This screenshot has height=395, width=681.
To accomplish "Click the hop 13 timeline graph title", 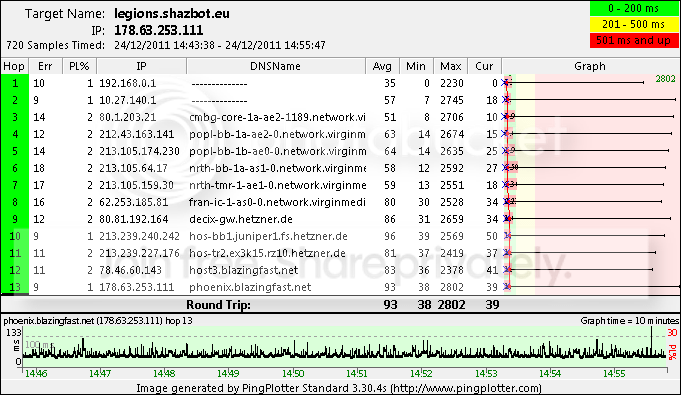I will pyautogui.click(x=98, y=321).
